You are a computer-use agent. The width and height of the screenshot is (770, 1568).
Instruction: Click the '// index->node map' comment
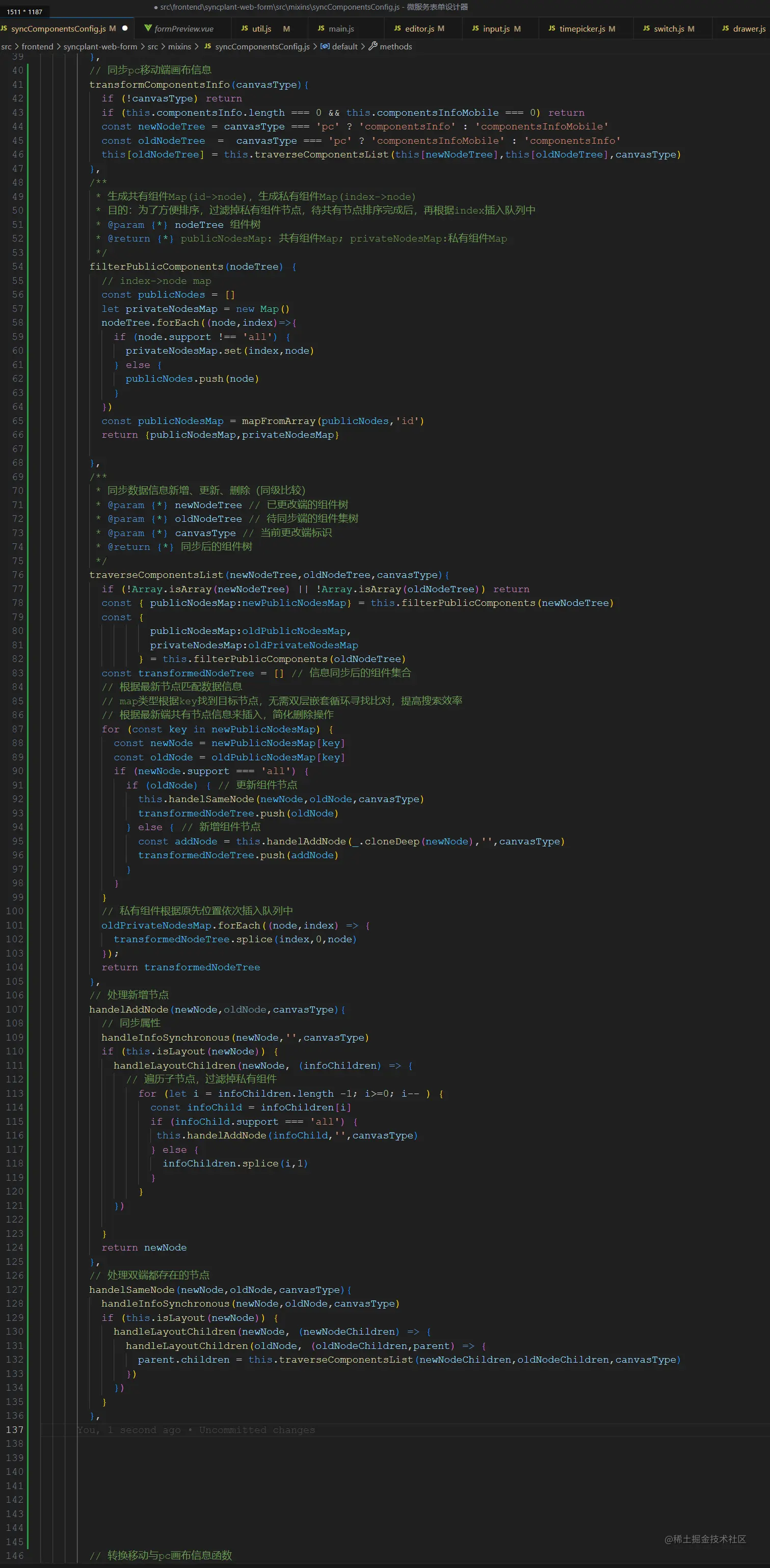156,281
